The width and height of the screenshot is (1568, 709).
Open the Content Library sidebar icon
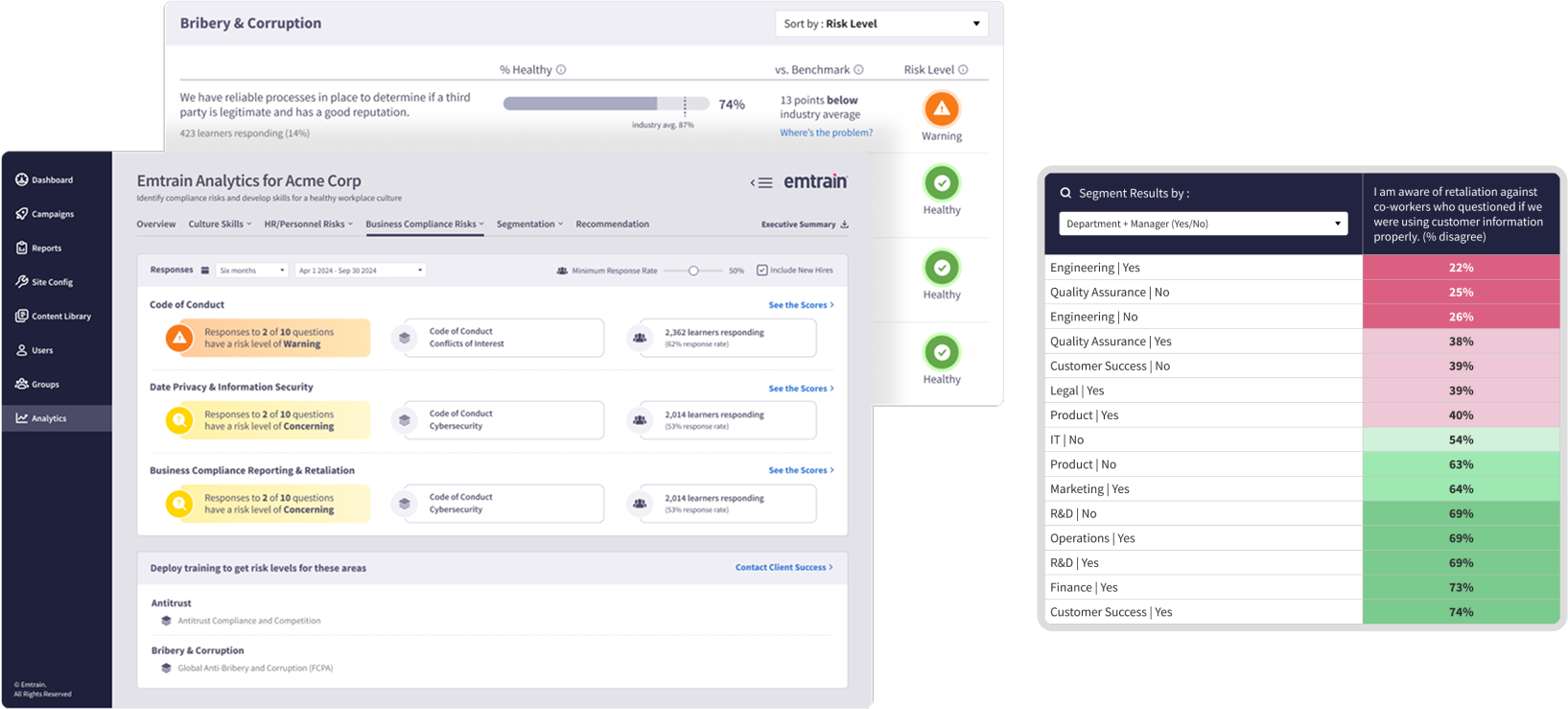tap(21, 316)
